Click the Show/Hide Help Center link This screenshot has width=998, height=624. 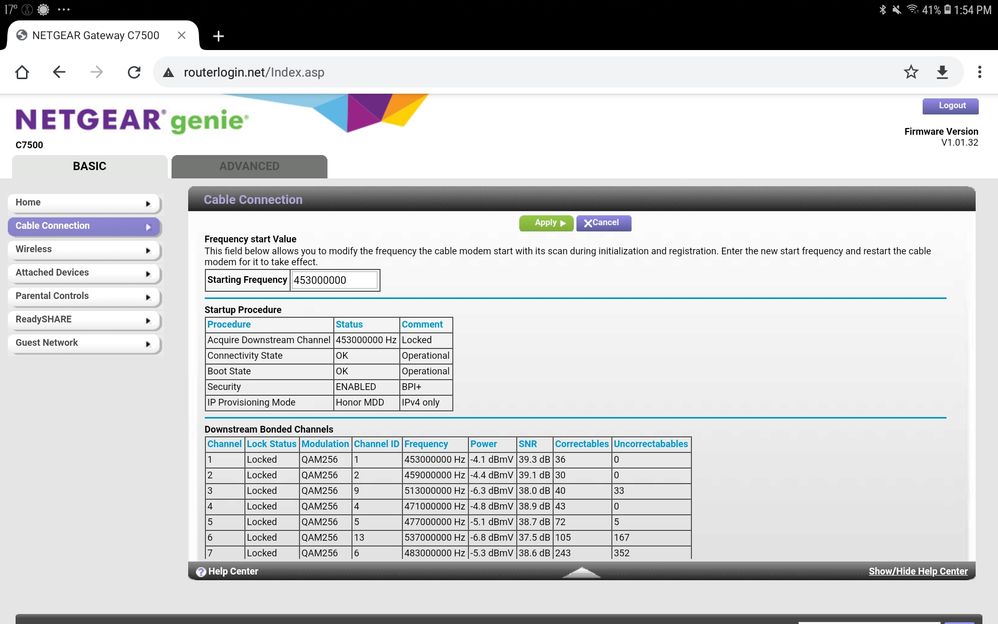917,572
